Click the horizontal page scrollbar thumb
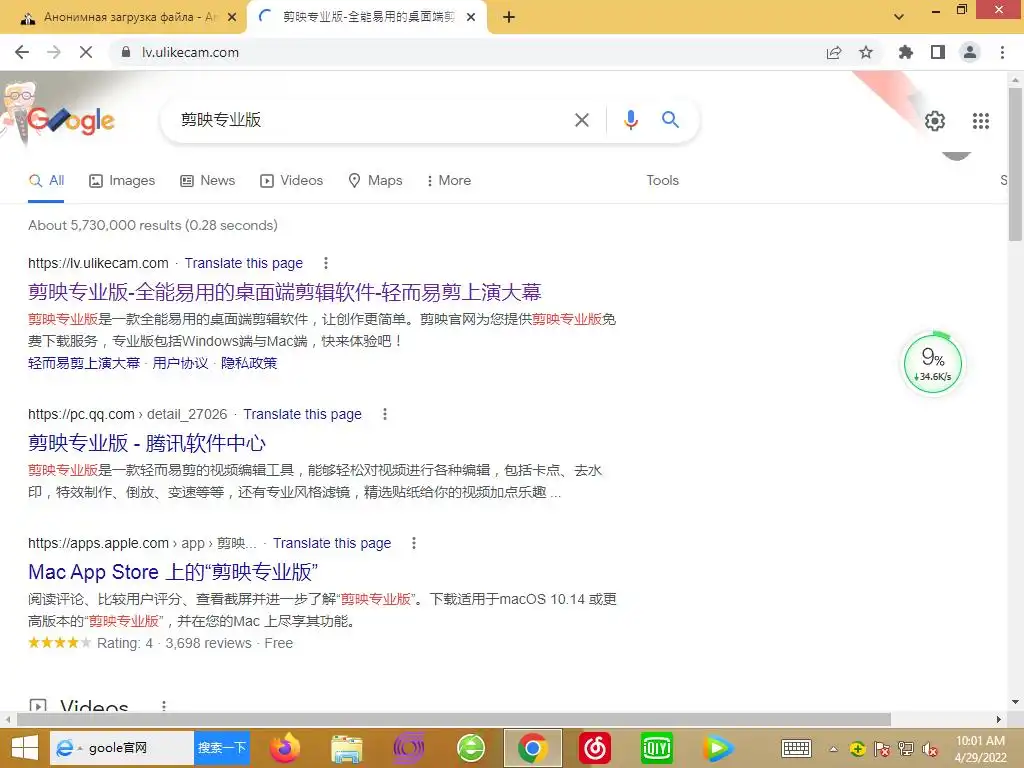Viewport: 1024px width, 768px height. (x=453, y=719)
